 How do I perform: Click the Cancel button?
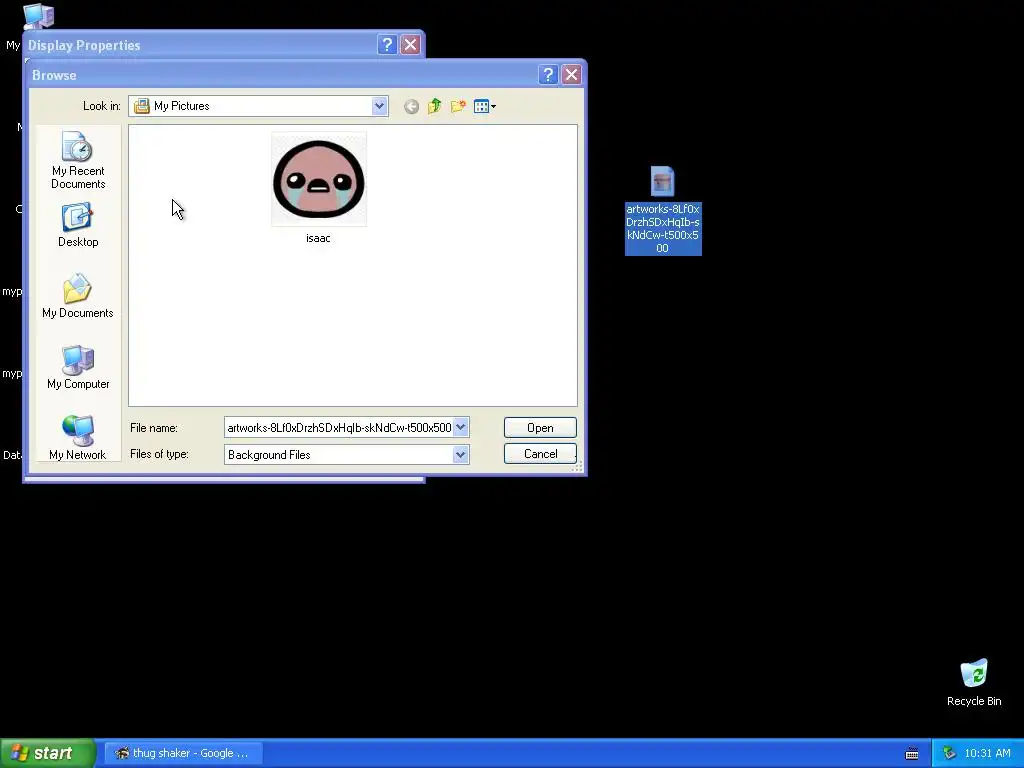point(540,454)
